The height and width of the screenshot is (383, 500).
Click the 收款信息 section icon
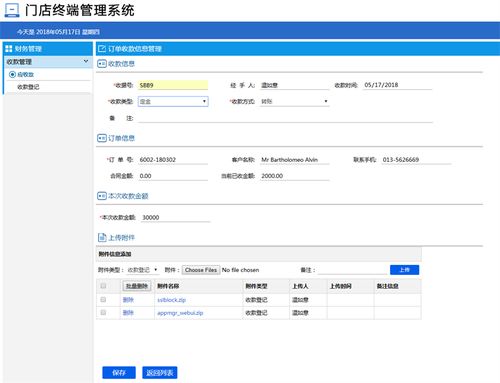tap(102, 64)
